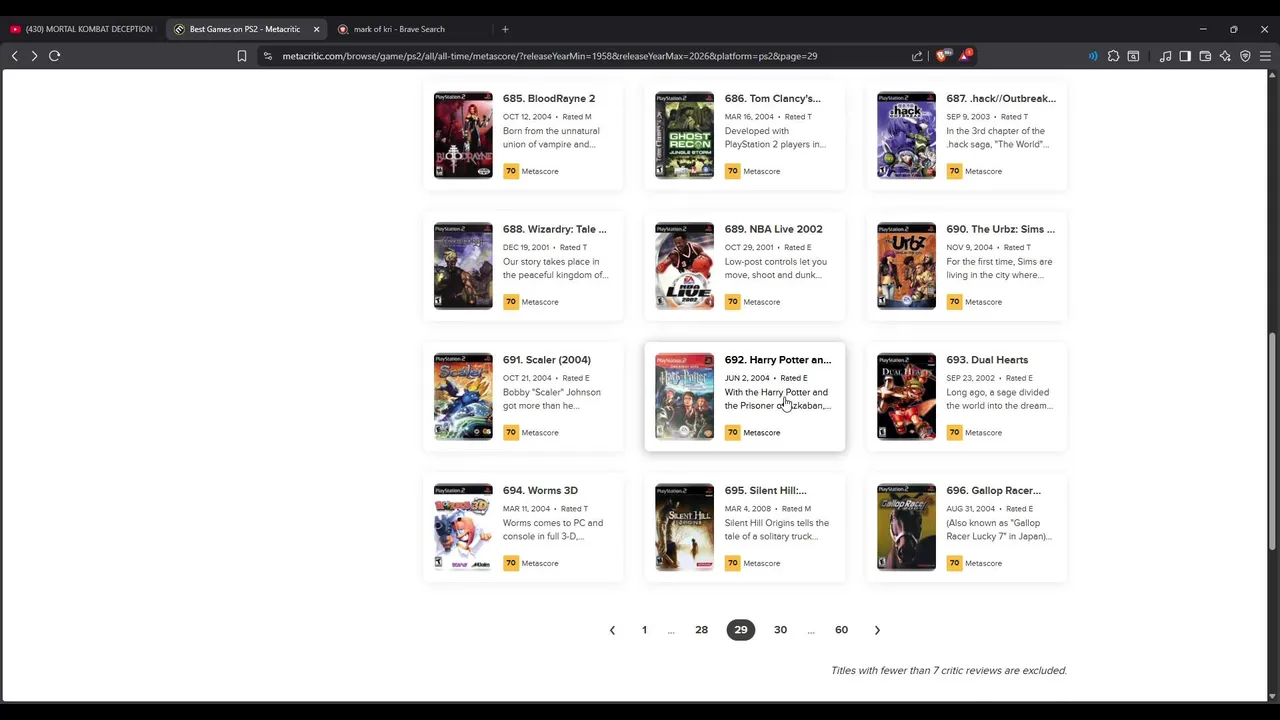Click title 688. Wizardry: Tale ...
Viewport: 1280px width, 720px height.
pyautogui.click(x=555, y=229)
